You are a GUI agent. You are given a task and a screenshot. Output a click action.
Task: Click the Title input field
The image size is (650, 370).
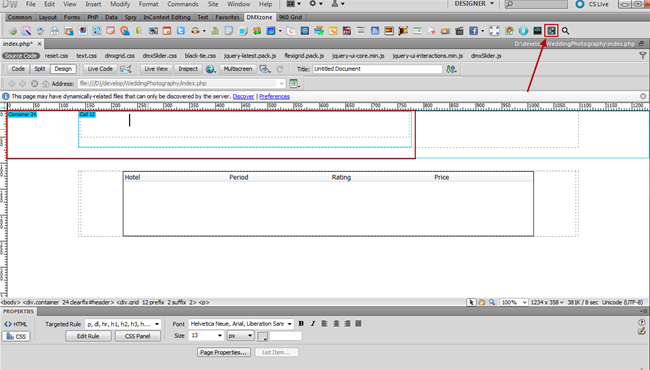coord(377,69)
